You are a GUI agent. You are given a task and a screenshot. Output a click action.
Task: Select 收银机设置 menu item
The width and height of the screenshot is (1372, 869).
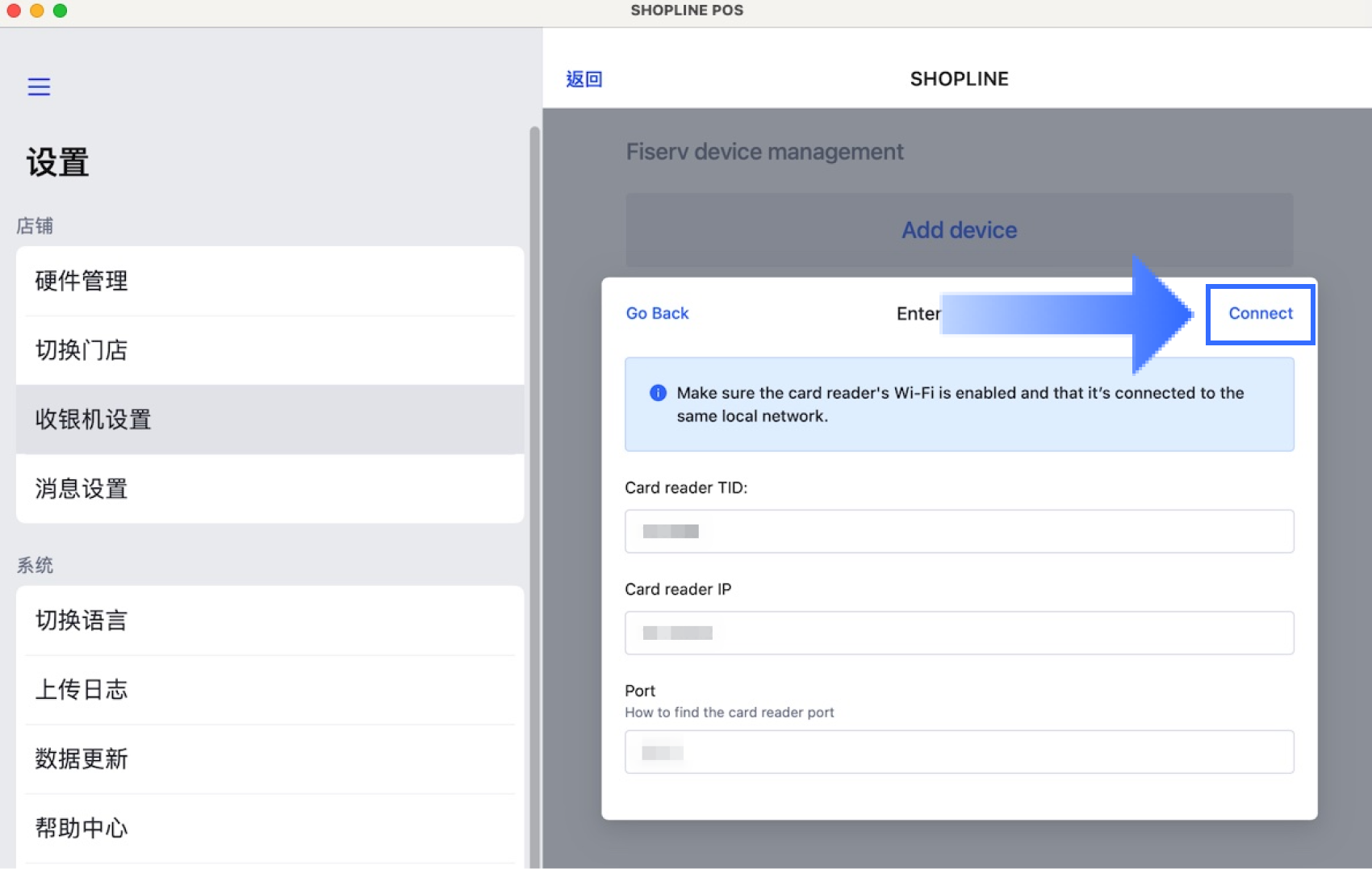270,420
